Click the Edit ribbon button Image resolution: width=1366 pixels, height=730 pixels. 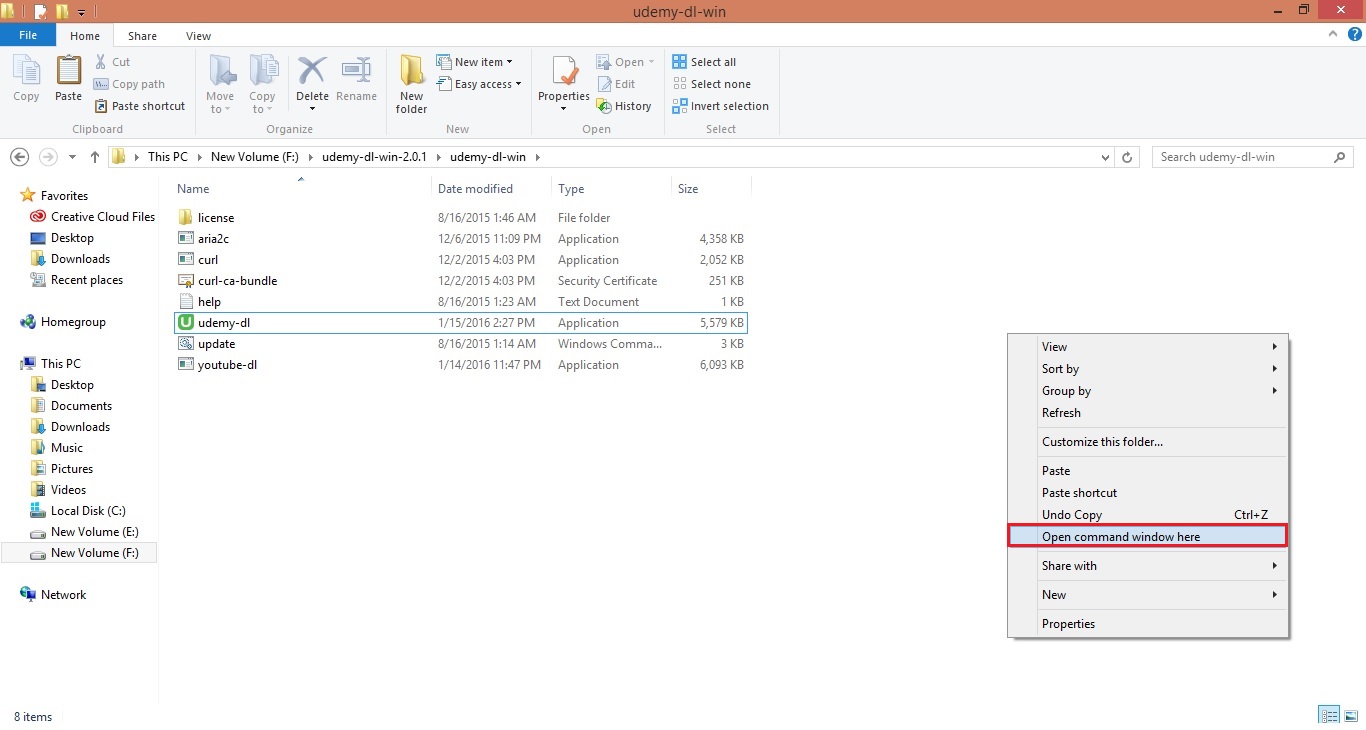(x=616, y=84)
